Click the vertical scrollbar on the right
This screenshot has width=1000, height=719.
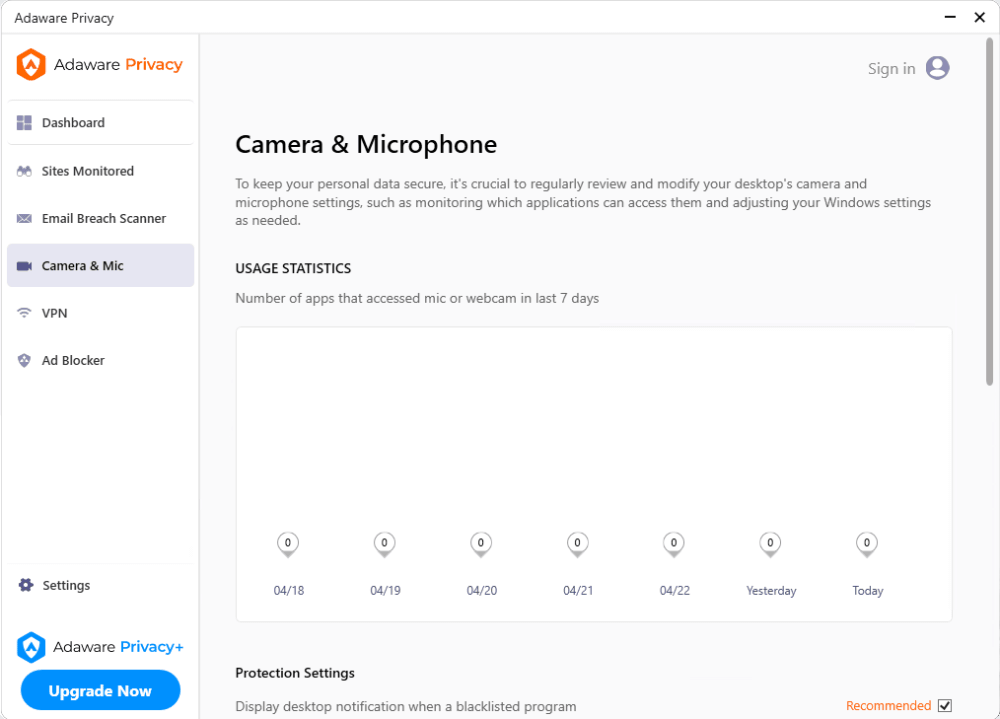[x=989, y=212]
